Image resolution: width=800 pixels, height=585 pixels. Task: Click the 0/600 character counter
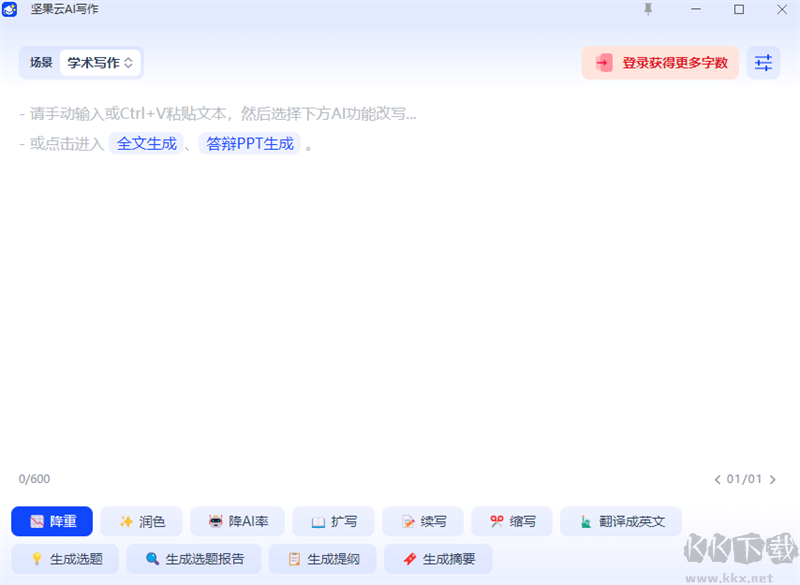34,479
